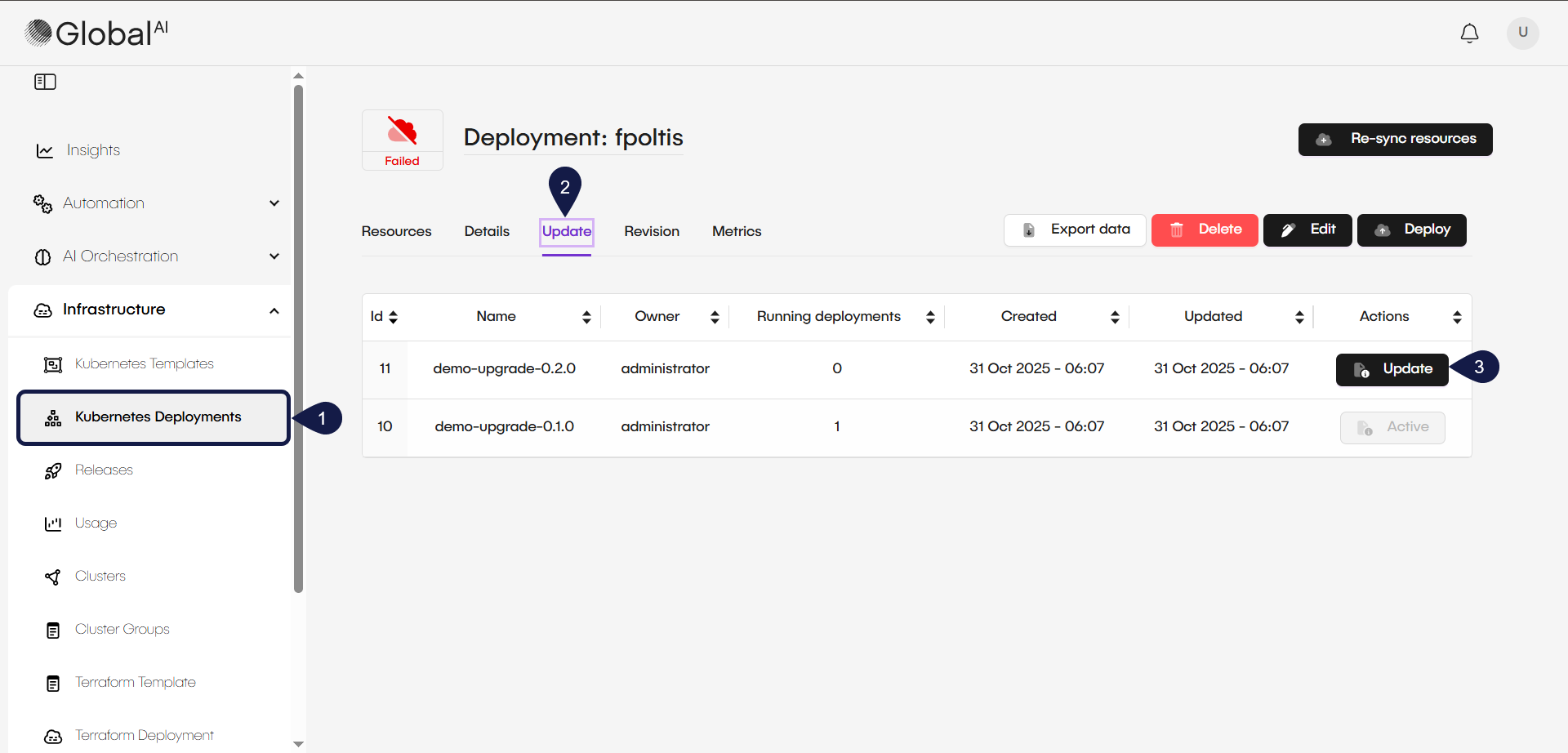Image resolution: width=1568 pixels, height=753 pixels.
Task: Click the Insights chart icon
Action: tap(45, 151)
